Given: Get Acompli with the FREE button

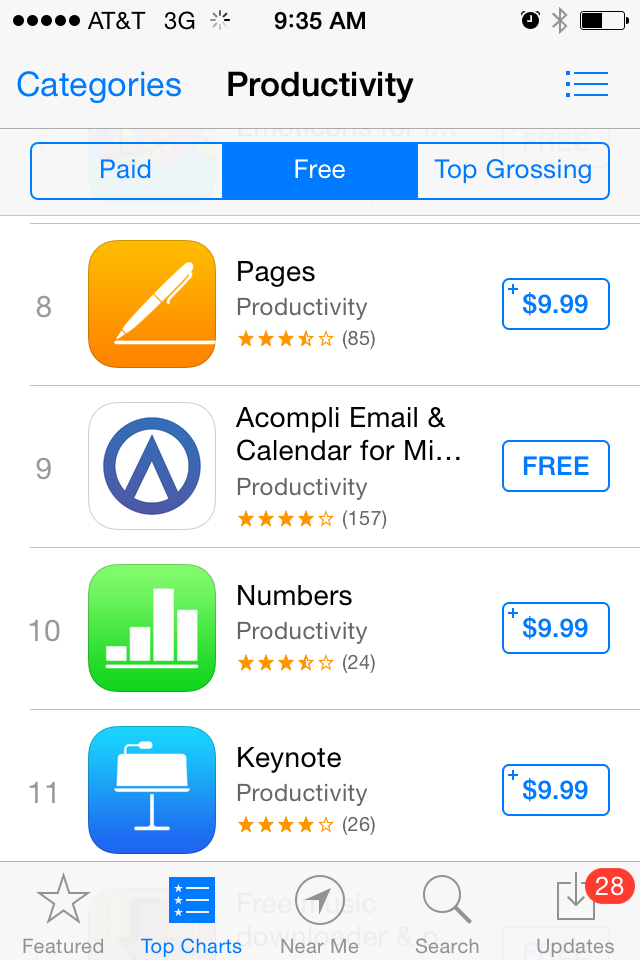Looking at the screenshot, I should click(x=555, y=466).
